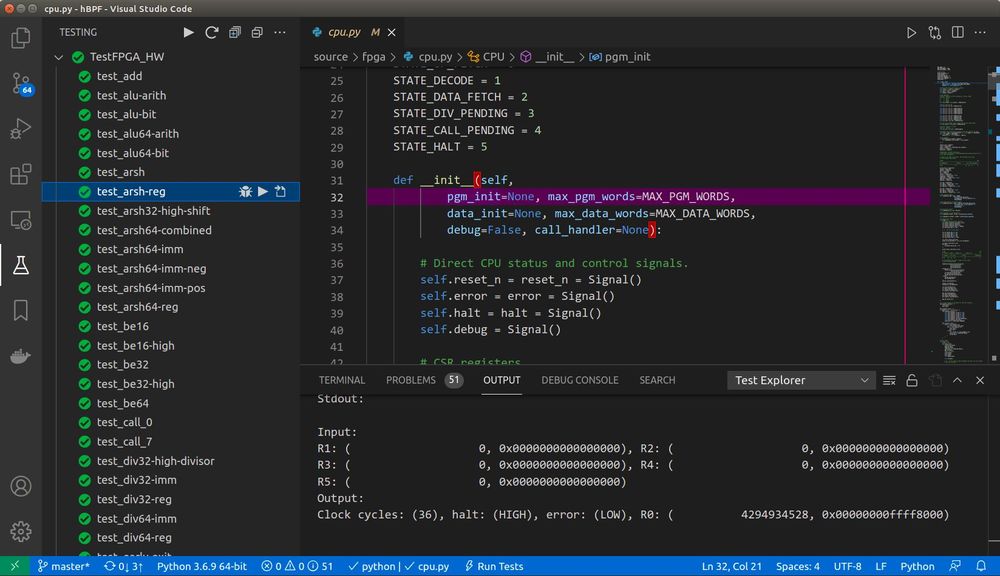Switch to the Output panel tab
This screenshot has height=576, width=1000.
click(501, 380)
